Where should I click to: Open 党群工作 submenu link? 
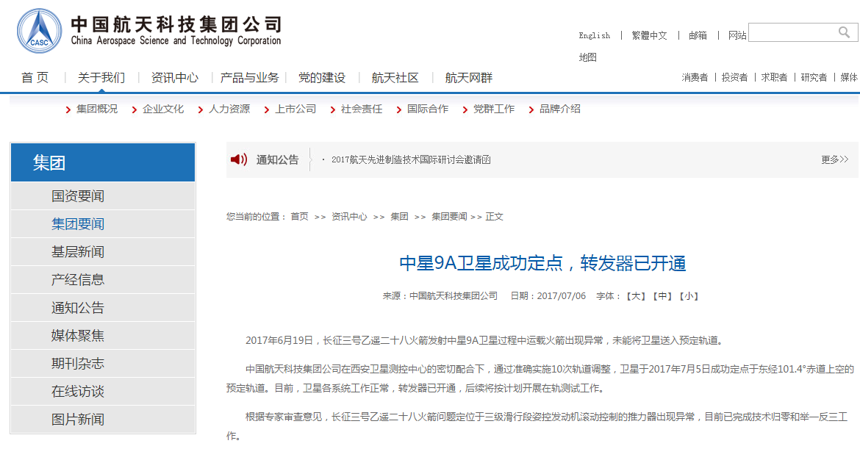click(494, 109)
